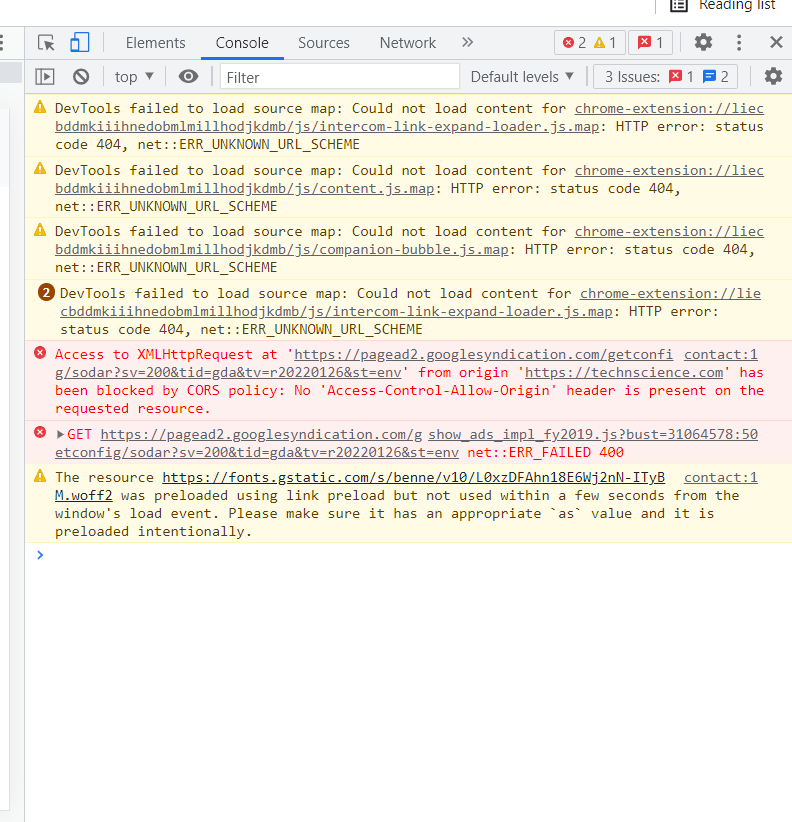
Task: Show the console sidebar
Action: pos(45,77)
